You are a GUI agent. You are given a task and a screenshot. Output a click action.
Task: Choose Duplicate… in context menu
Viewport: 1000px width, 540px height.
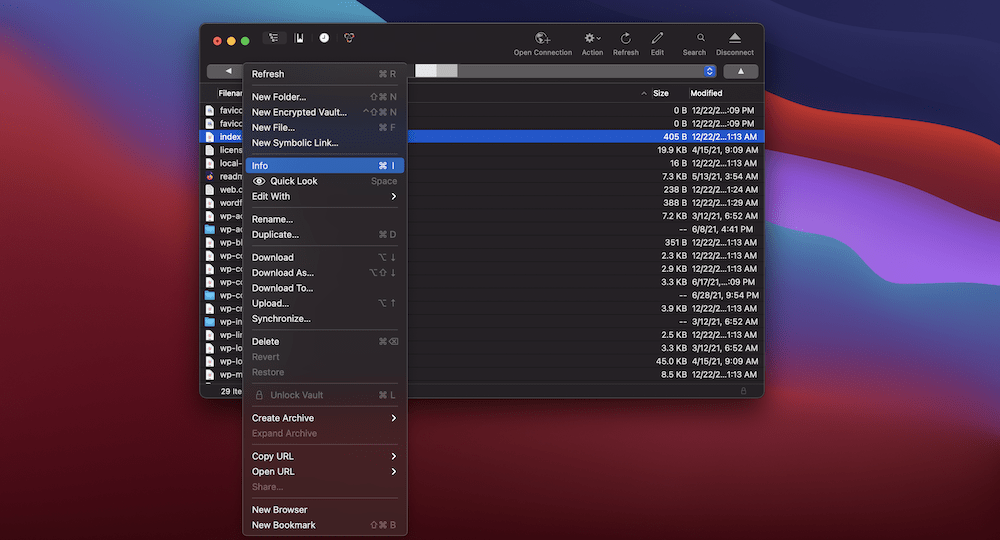(325, 235)
